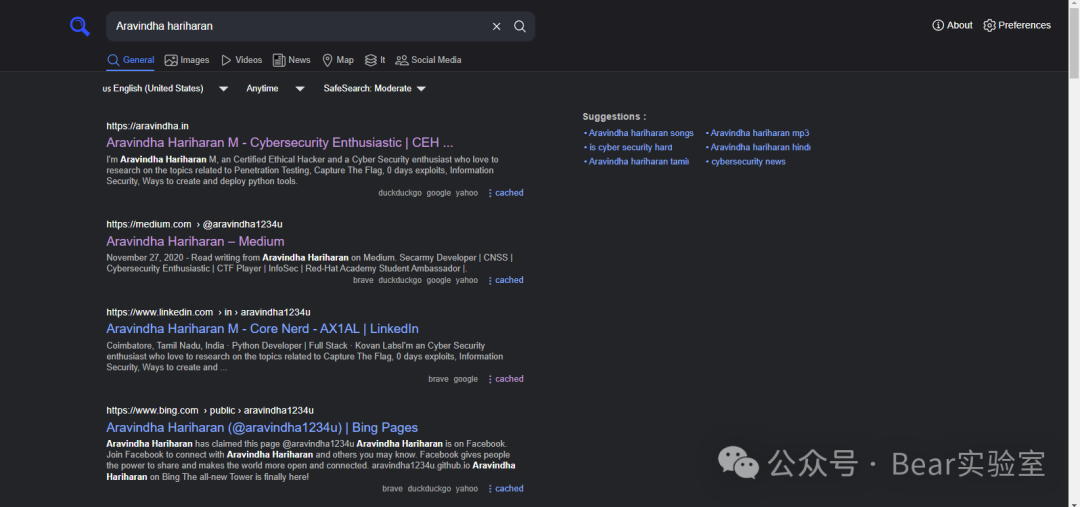Select the Map category
Image resolution: width=1080 pixels, height=507 pixels.
pyautogui.click(x=338, y=60)
